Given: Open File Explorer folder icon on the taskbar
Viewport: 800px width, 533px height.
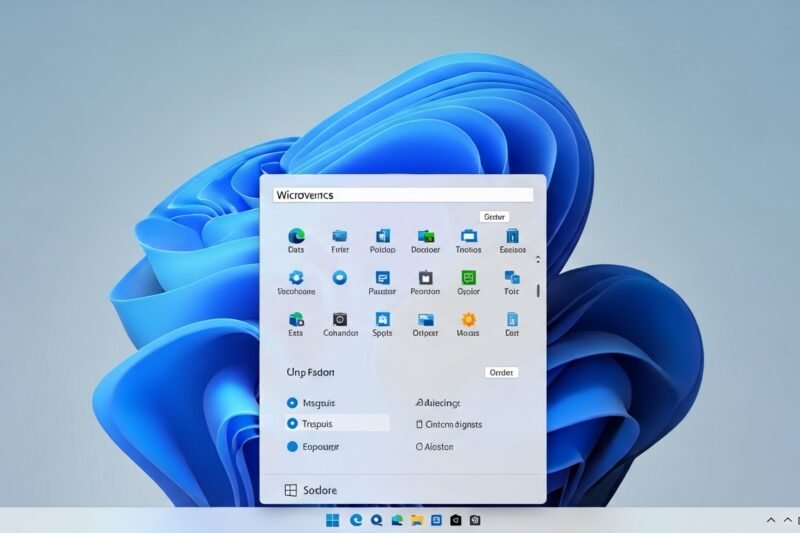Looking at the screenshot, I should [417, 520].
